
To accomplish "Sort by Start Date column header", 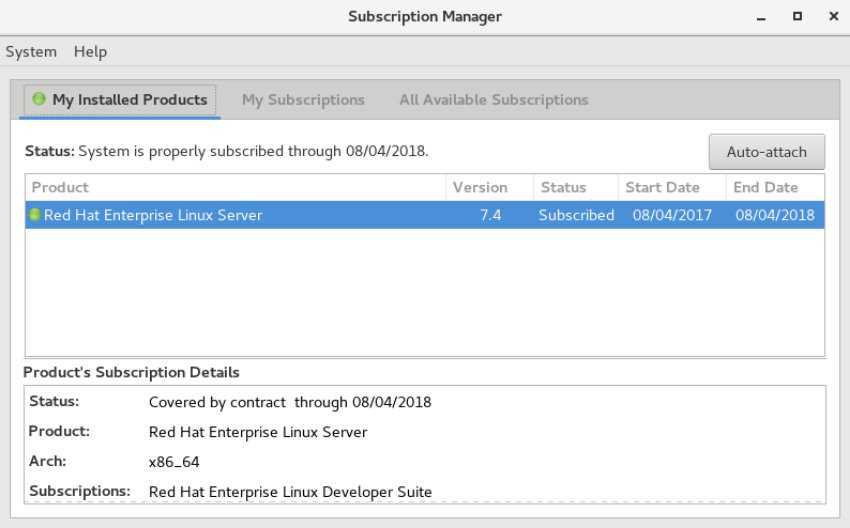I will click(672, 188).
